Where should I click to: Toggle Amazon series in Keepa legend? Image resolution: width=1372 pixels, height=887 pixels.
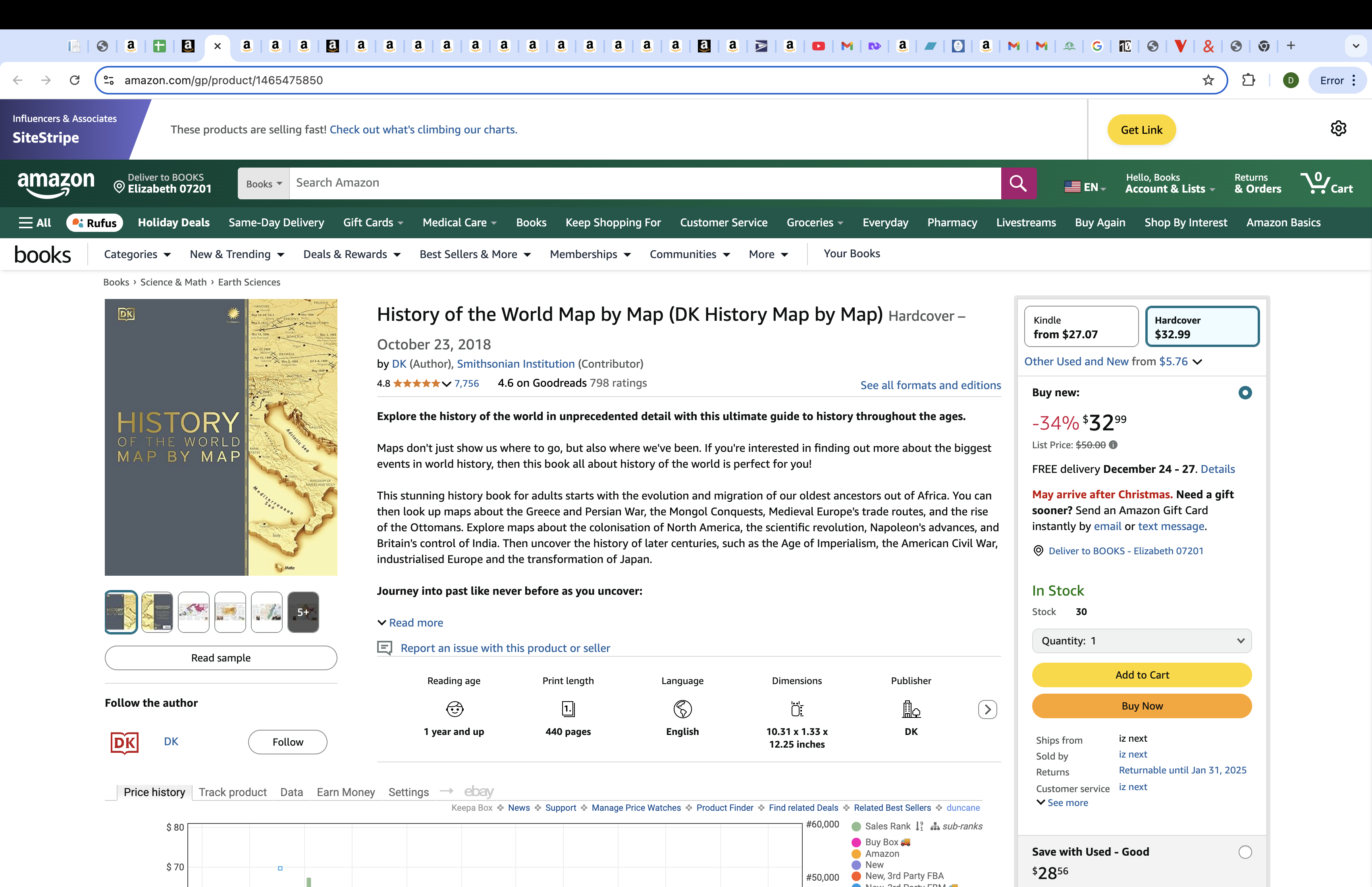pos(875,854)
